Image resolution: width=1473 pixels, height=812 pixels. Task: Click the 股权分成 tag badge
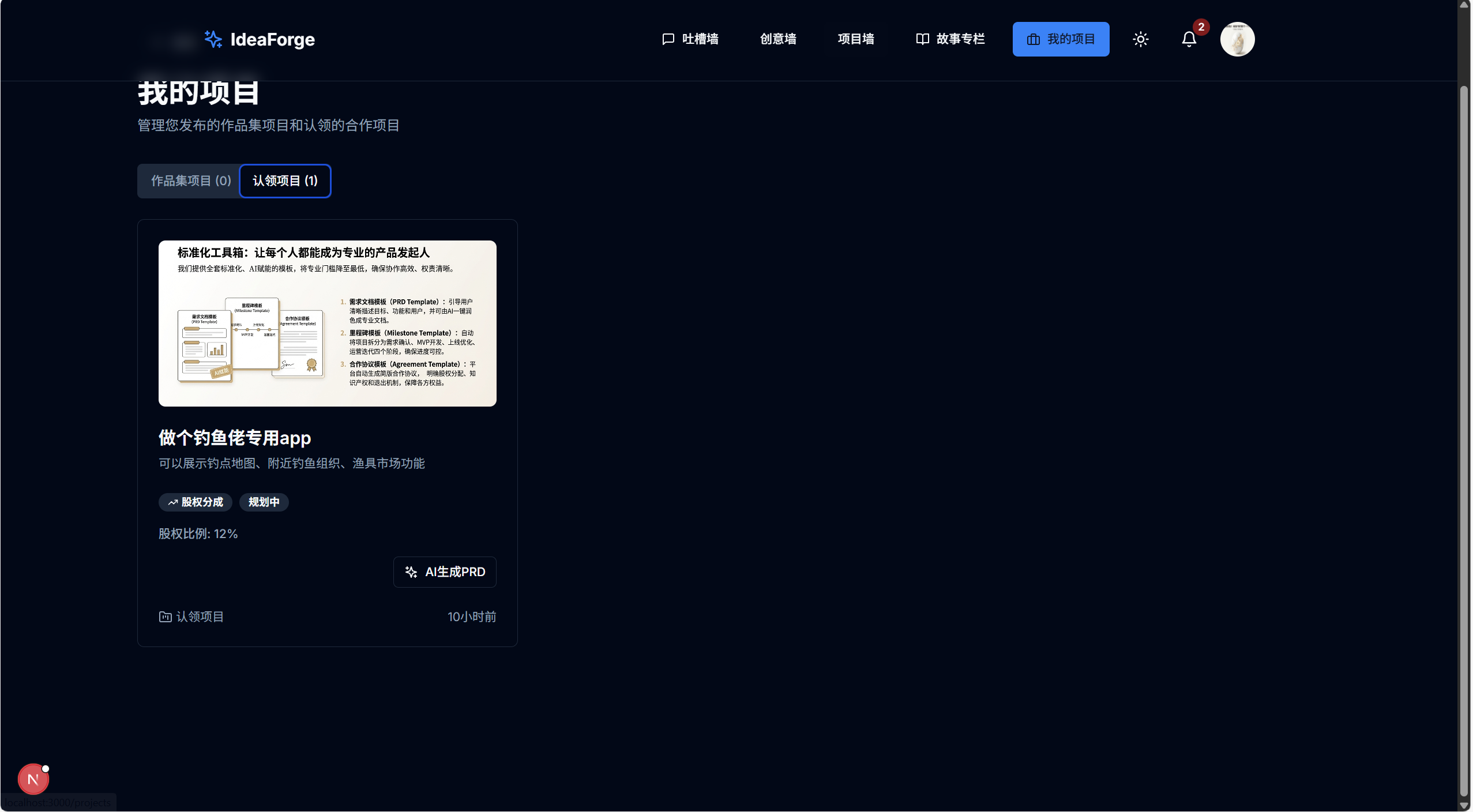click(196, 502)
